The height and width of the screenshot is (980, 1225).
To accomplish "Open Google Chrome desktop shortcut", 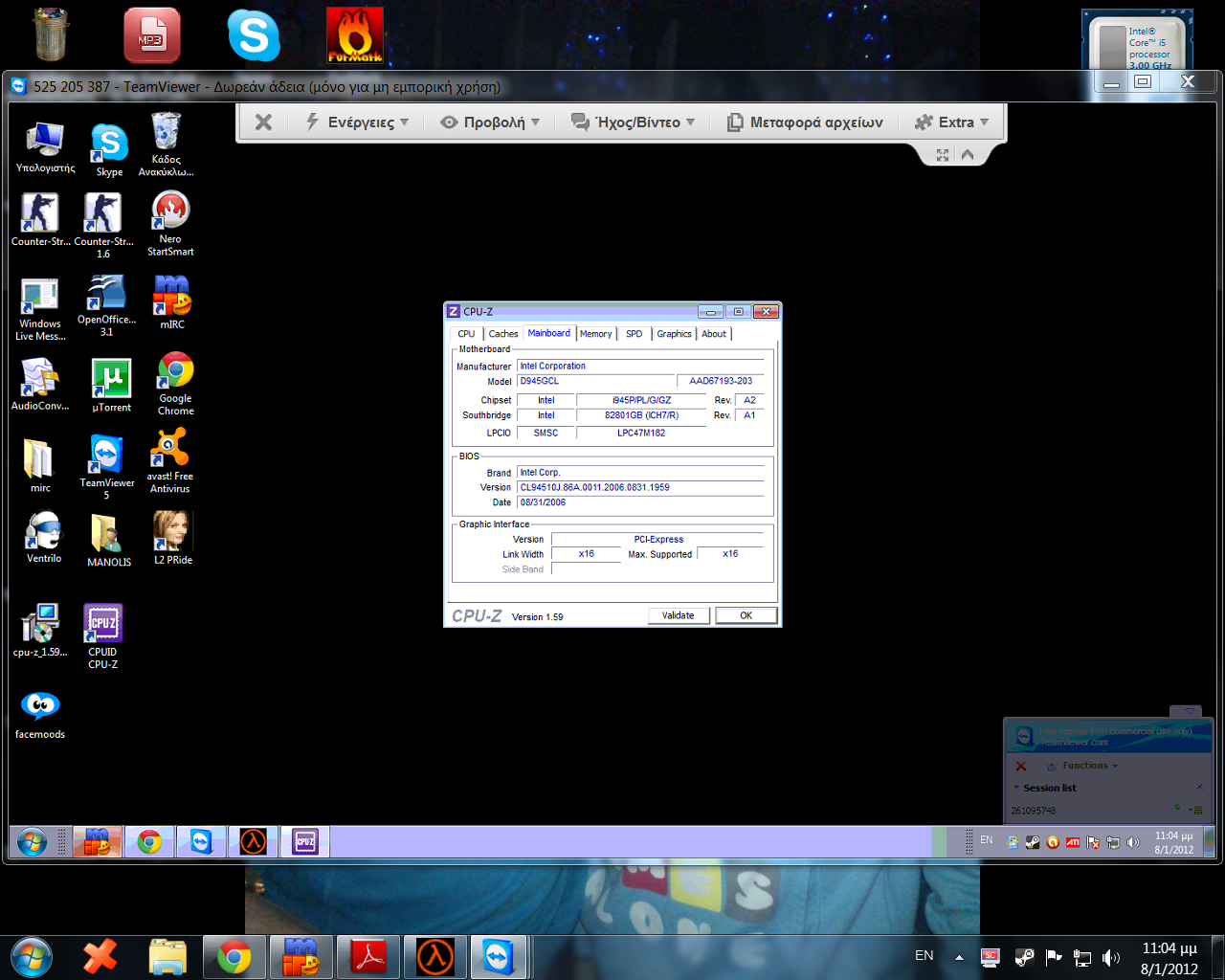I will tap(175, 383).
